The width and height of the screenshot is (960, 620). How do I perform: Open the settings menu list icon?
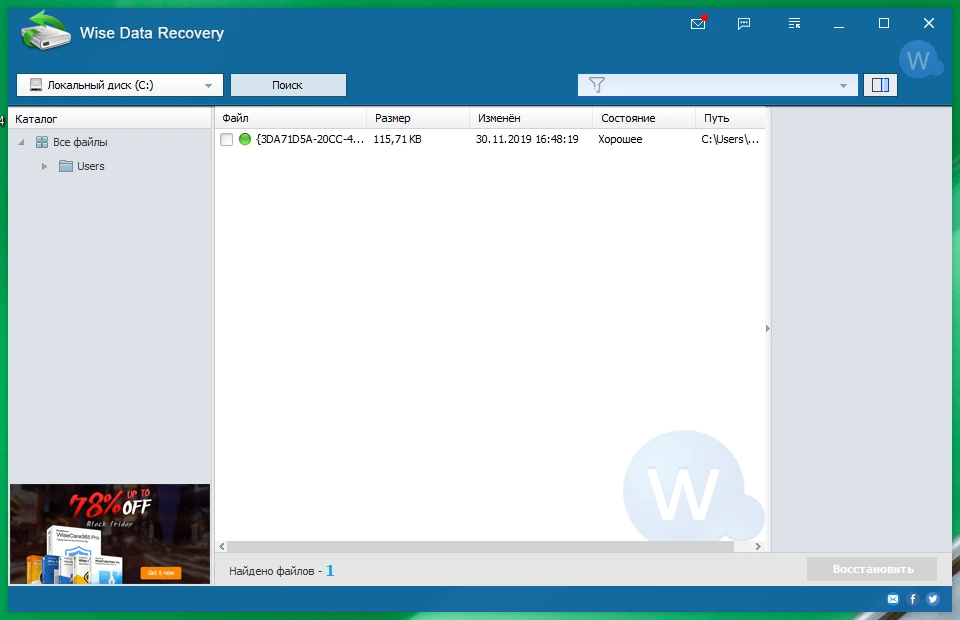pyautogui.click(x=794, y=23)
